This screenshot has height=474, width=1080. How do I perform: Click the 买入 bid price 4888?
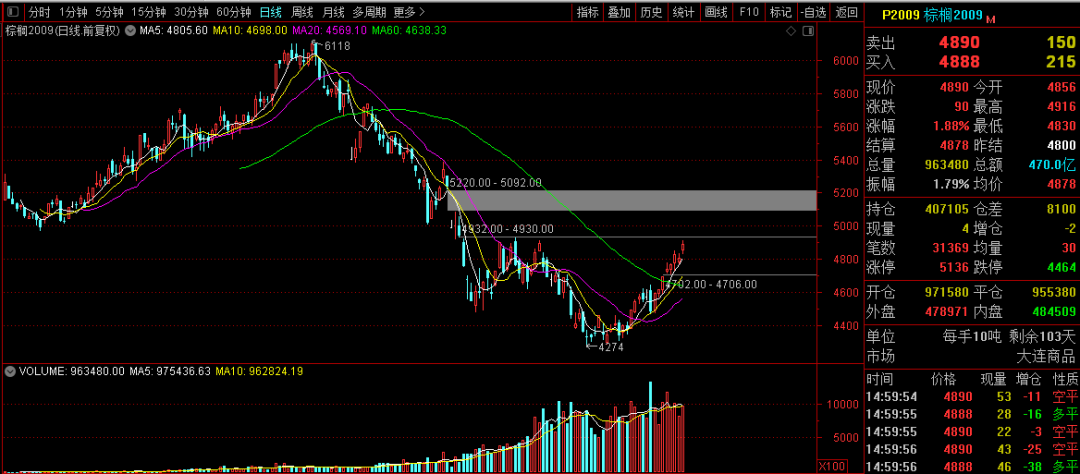pyautogui.click(x=959, y=62)
